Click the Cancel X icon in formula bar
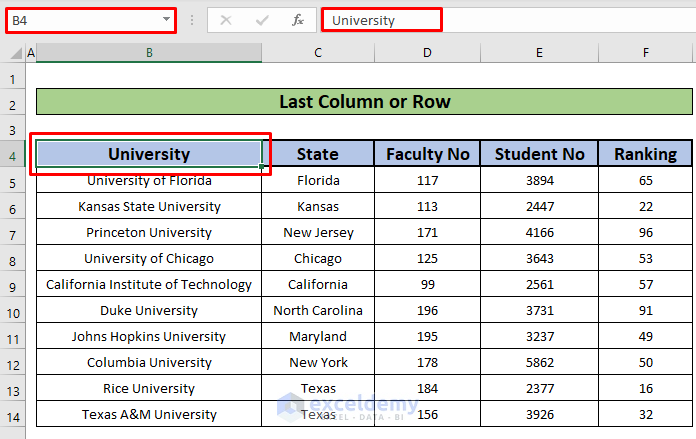 pyautogui.click(x=226, y=20)
